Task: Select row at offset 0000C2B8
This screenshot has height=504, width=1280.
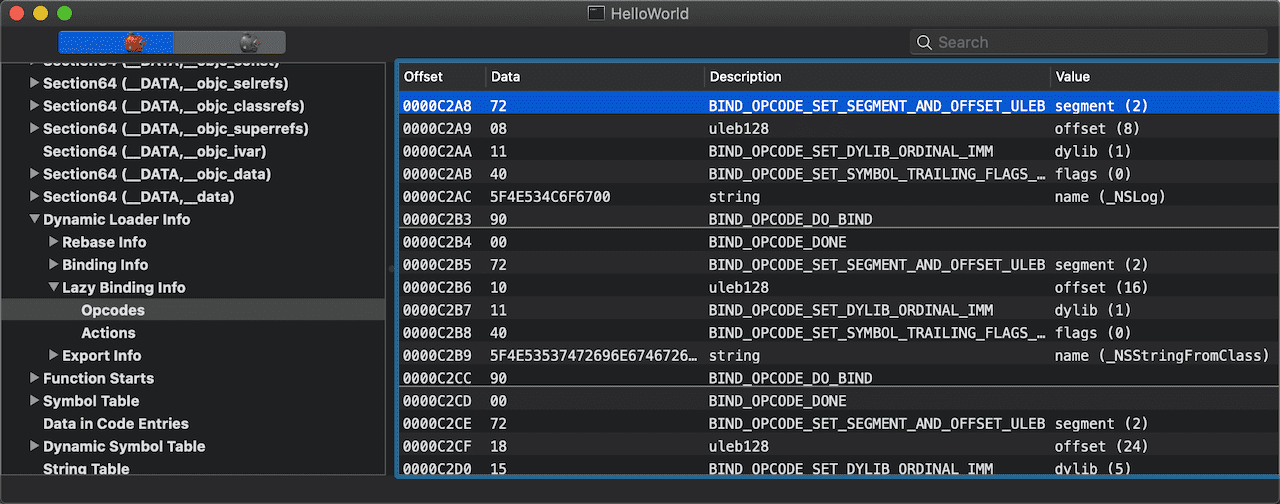Action: 837,333
